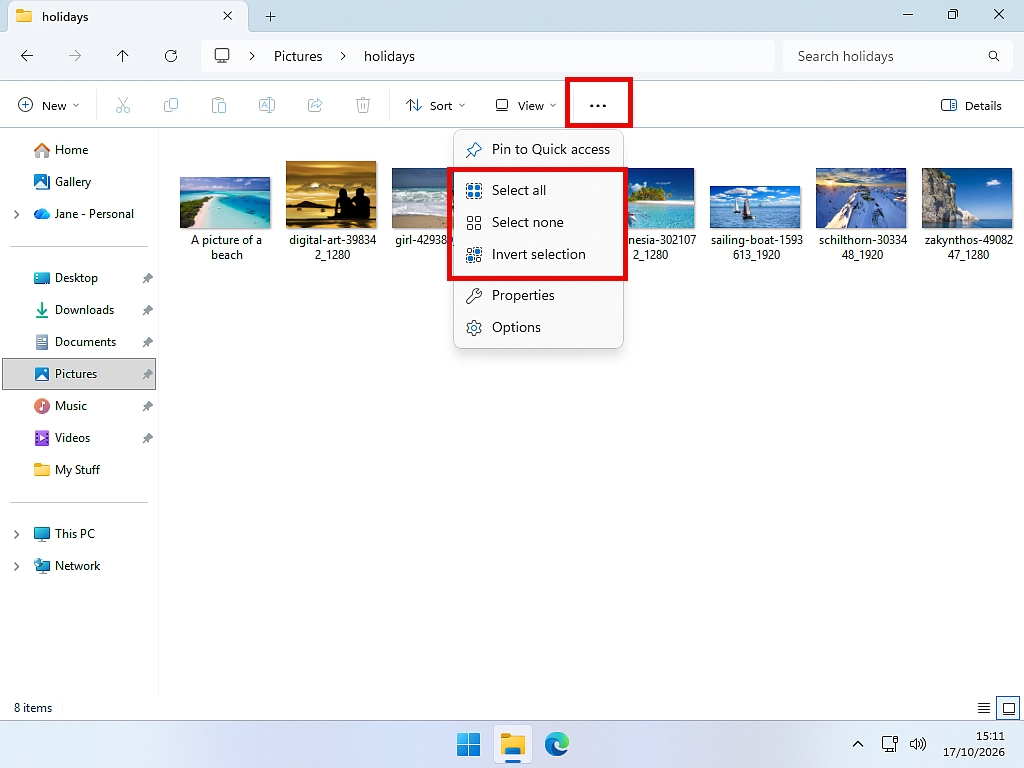Click the Delete trash icon

362,105
